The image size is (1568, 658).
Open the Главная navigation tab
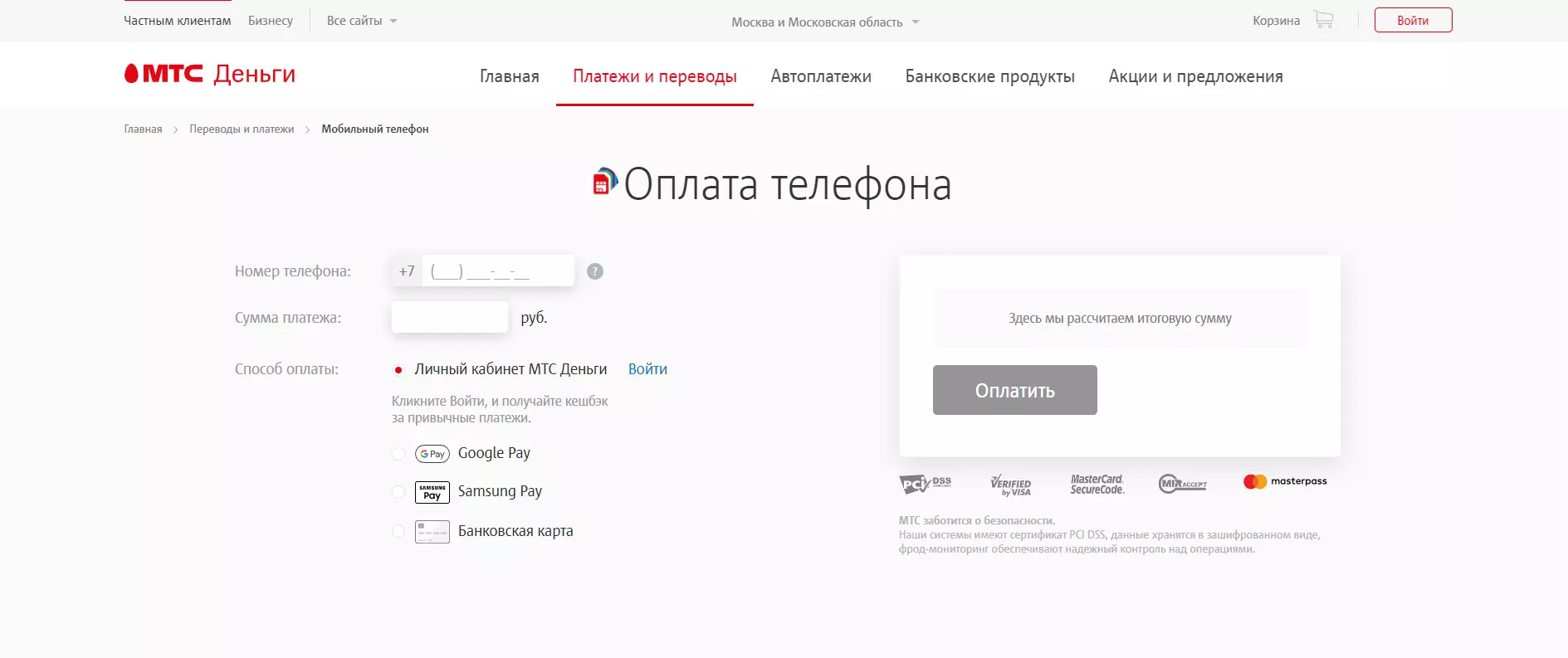(x=510, y=76)
